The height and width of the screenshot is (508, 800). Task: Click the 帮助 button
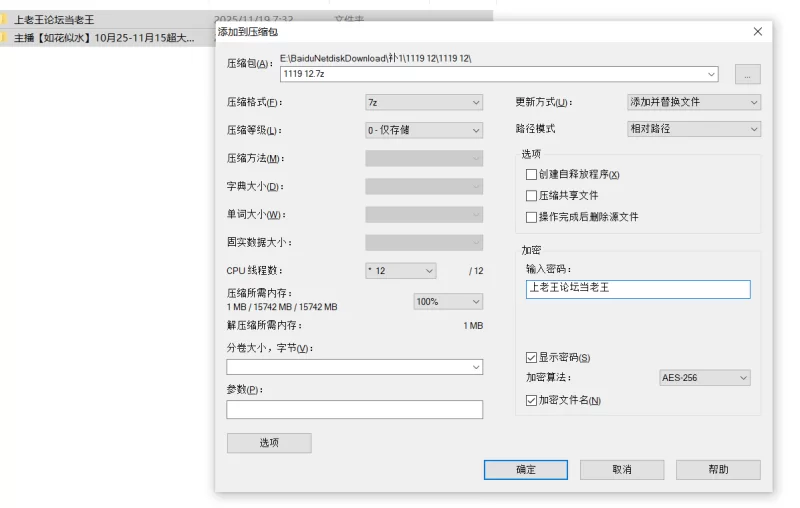(x=718, y=470)
